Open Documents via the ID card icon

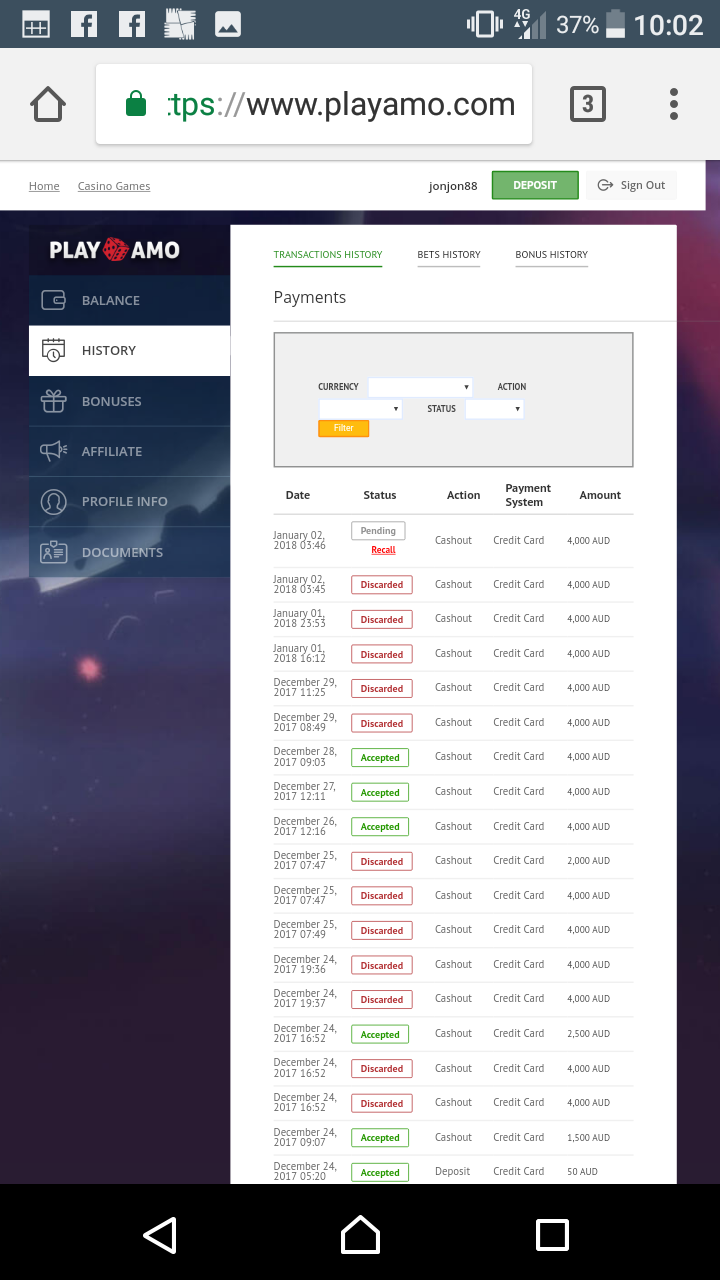pyautogui.click(x=53, y=552)
